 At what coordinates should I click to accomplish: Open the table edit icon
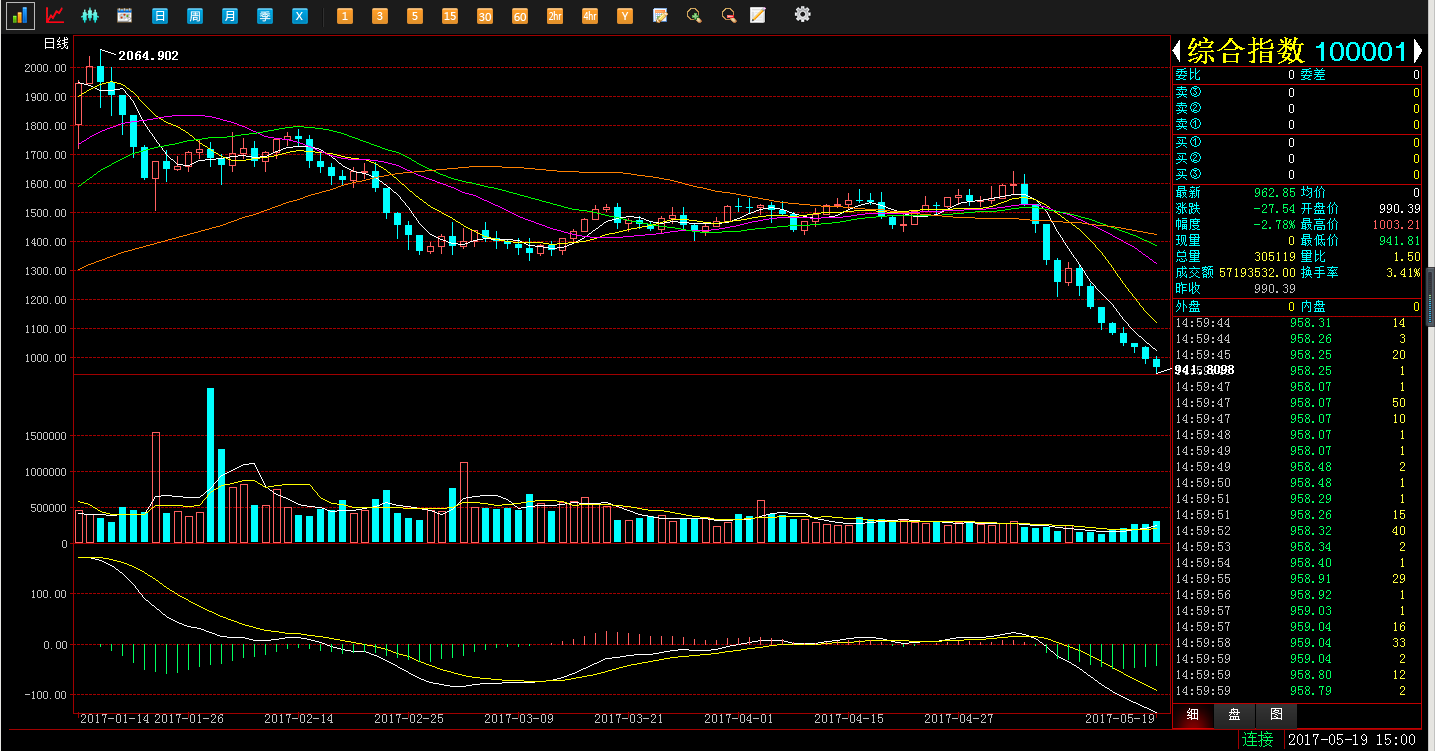660,16
